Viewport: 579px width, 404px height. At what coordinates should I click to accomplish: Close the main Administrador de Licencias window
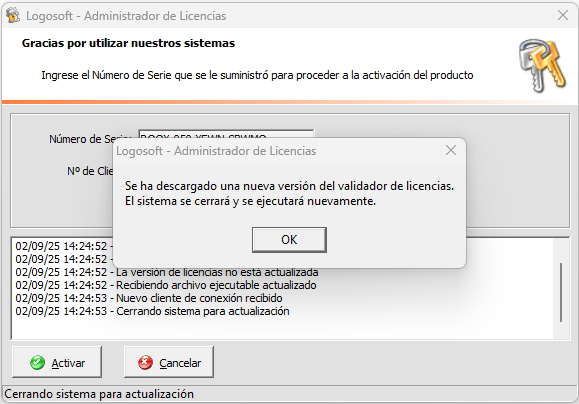pos(563,15)
